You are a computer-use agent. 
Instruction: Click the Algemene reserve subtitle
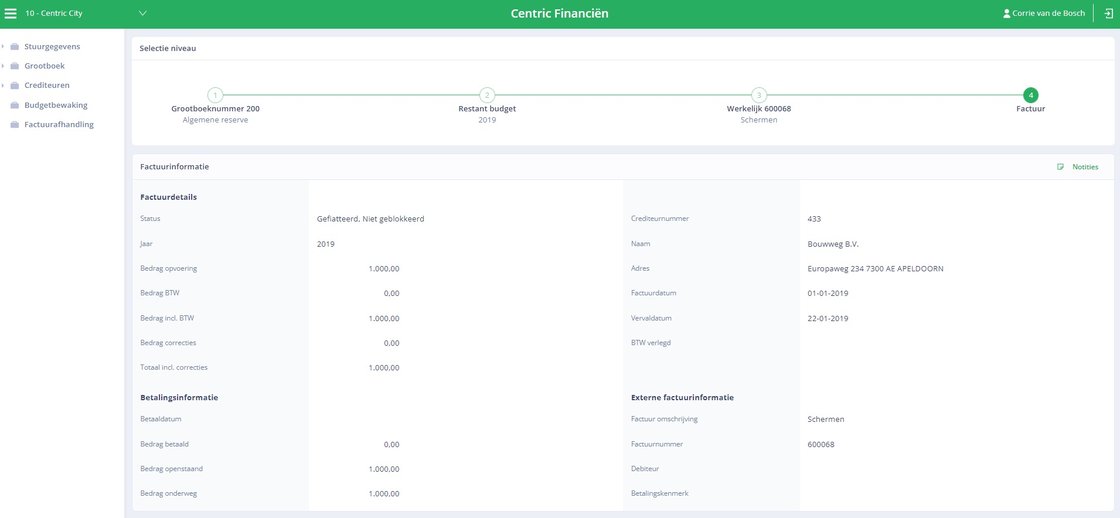tap(215, 120)
